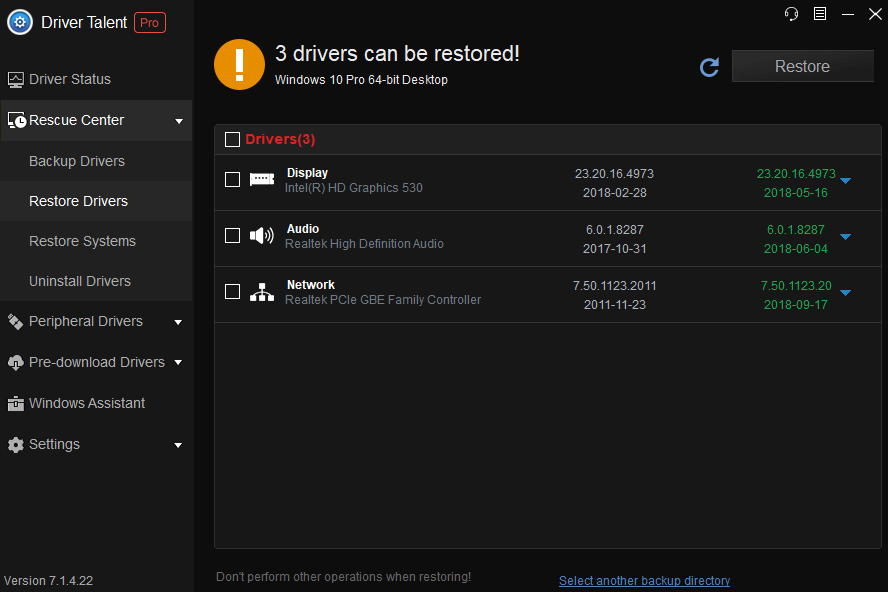Open support via the headset icon
The height and width of the screenshot is (592, 888).
coord(791,14)
